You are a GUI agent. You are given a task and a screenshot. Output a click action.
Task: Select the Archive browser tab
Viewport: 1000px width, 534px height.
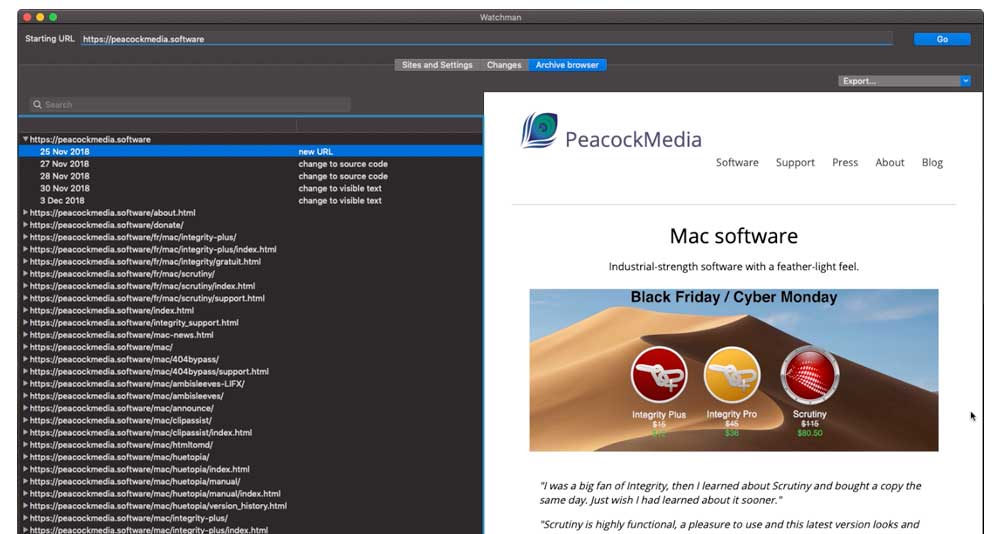[567, 65]
